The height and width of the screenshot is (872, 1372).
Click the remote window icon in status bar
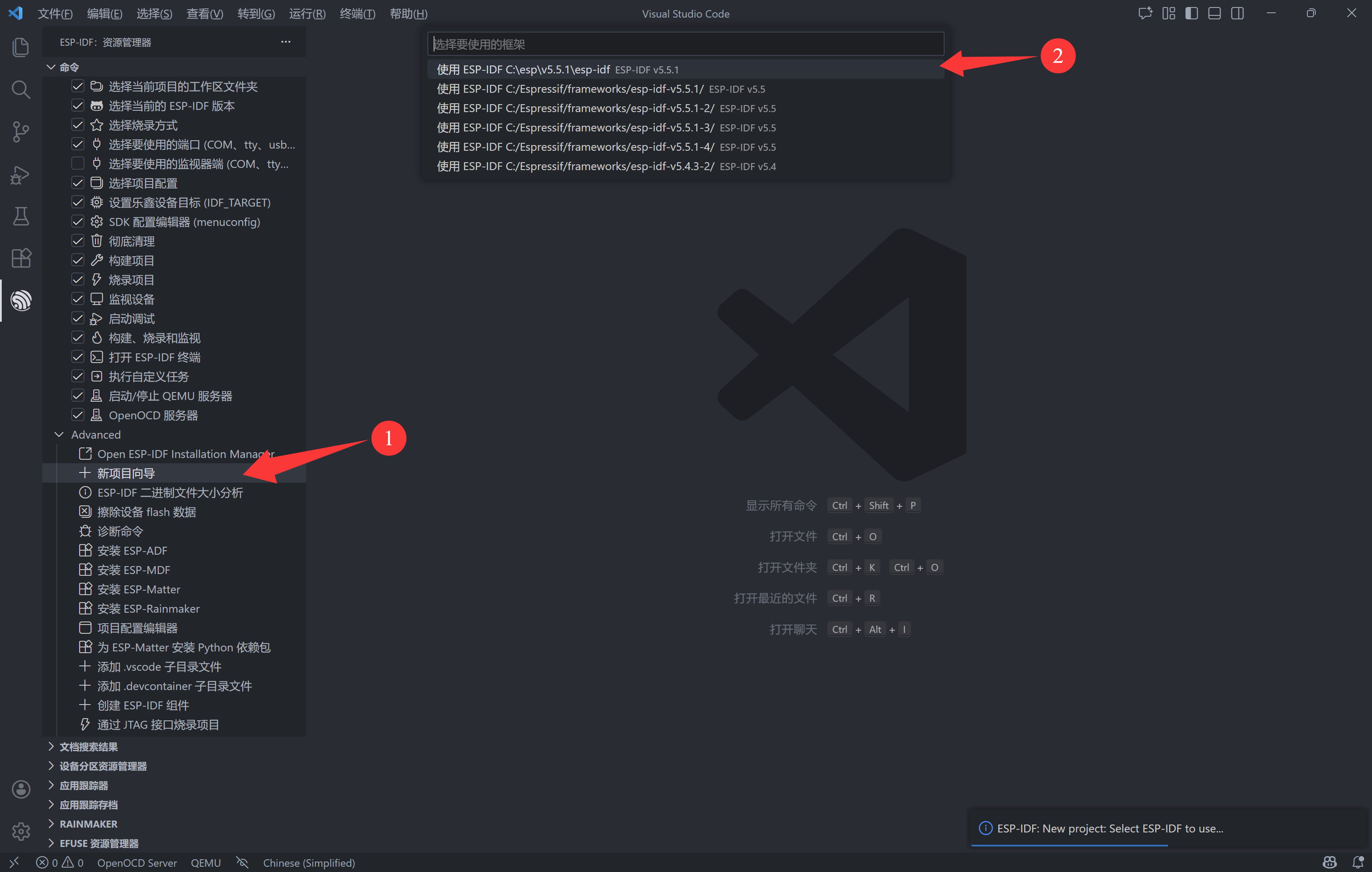point(14,862)
